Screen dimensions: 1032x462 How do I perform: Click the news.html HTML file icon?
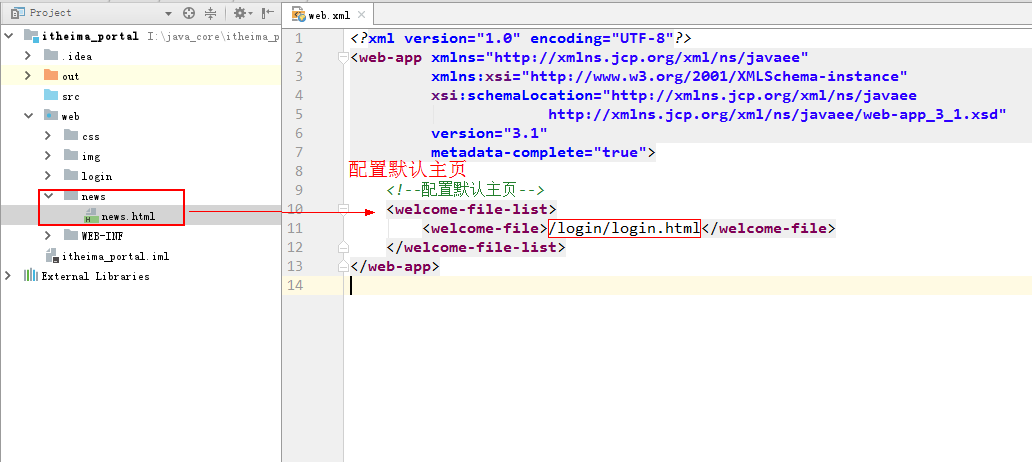91,216
